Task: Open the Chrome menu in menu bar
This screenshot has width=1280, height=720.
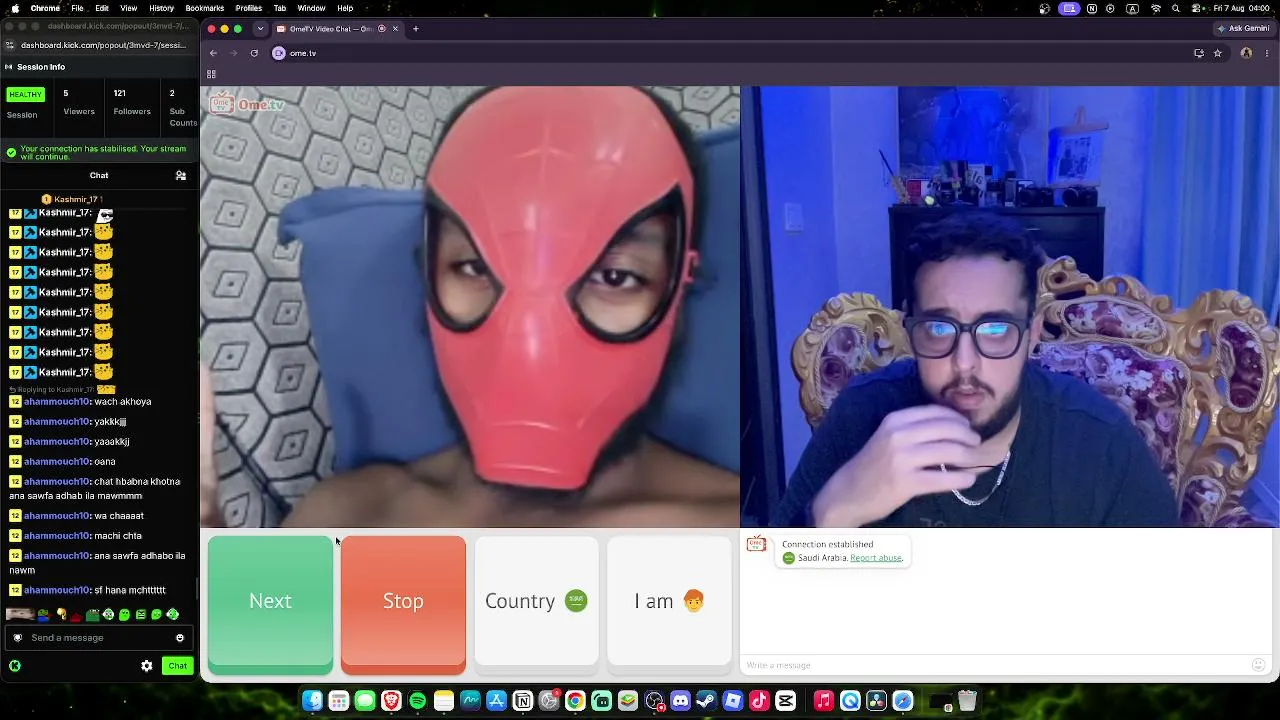Action: pos(45,8)
